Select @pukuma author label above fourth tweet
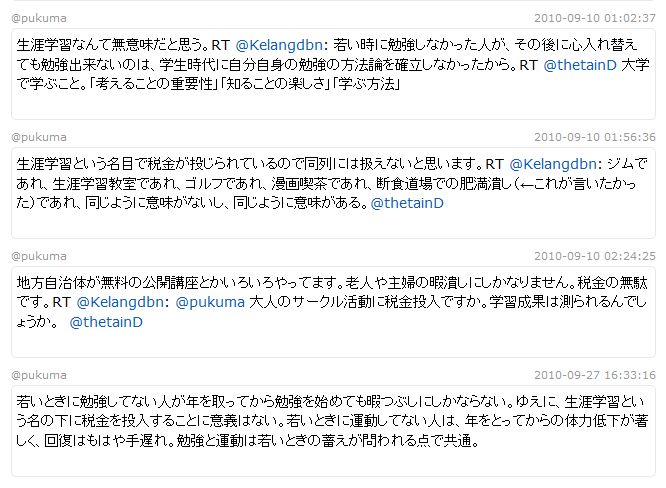Screen dimensions: 666x488 (x=39, y=375)
